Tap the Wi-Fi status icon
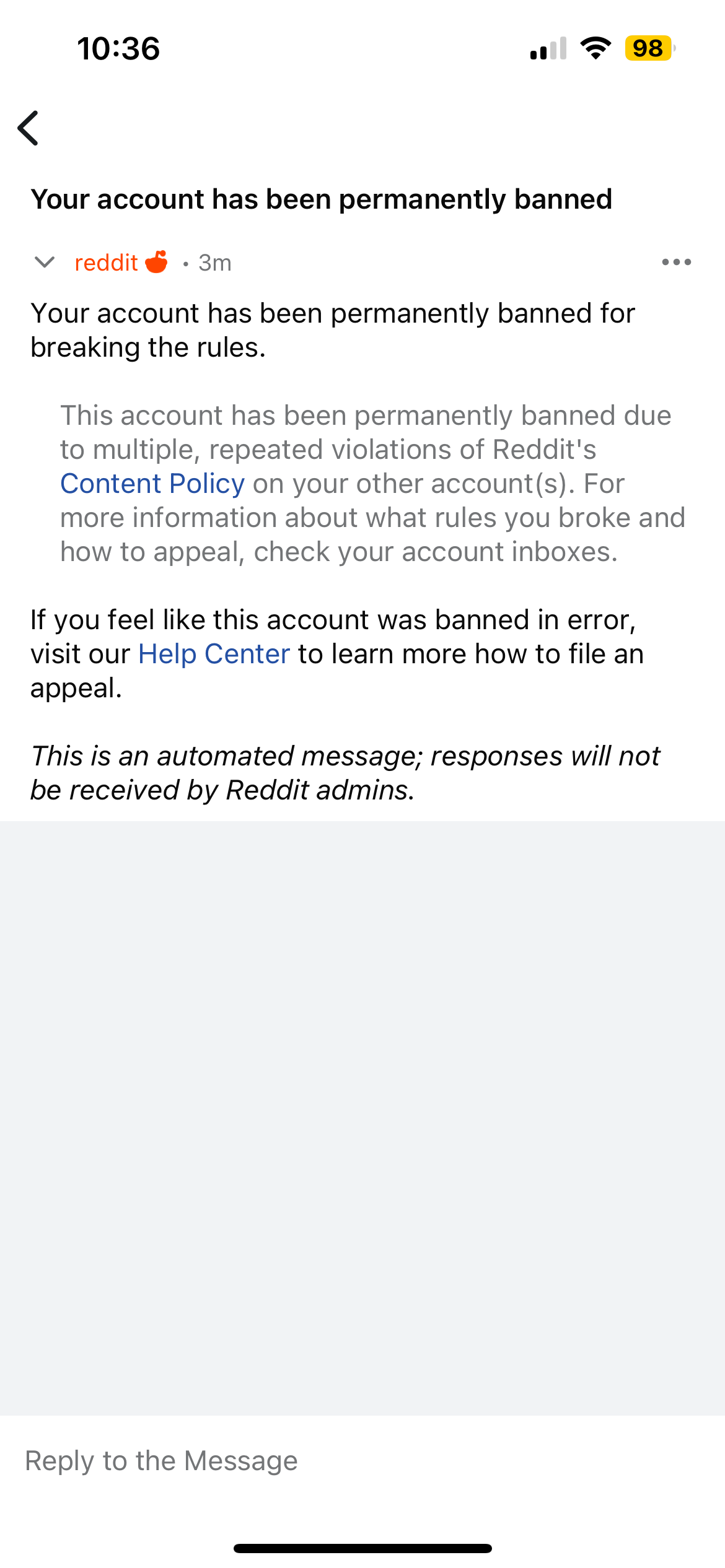 (x=595, y=48)
